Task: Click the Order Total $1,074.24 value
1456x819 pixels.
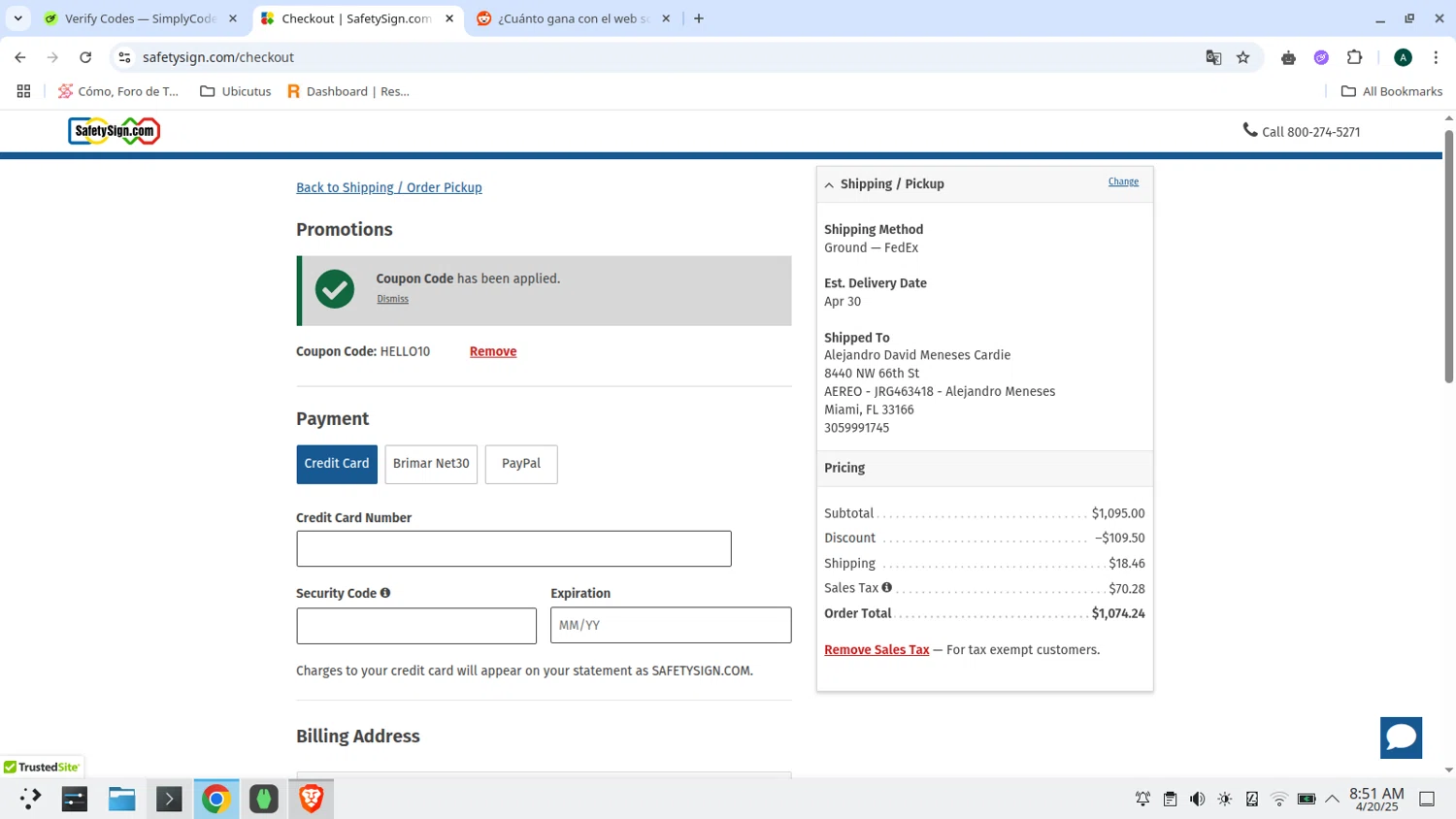Action: click(1118, 613)
